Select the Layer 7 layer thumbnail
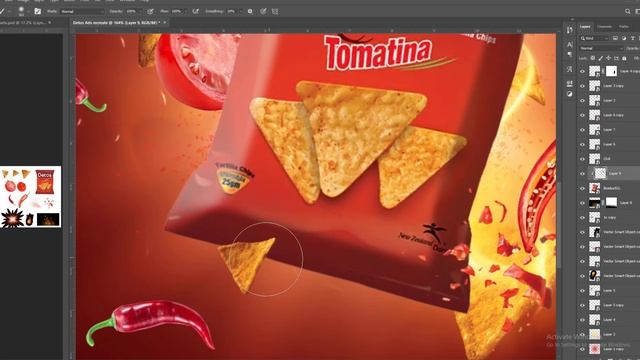 point(595,130)
